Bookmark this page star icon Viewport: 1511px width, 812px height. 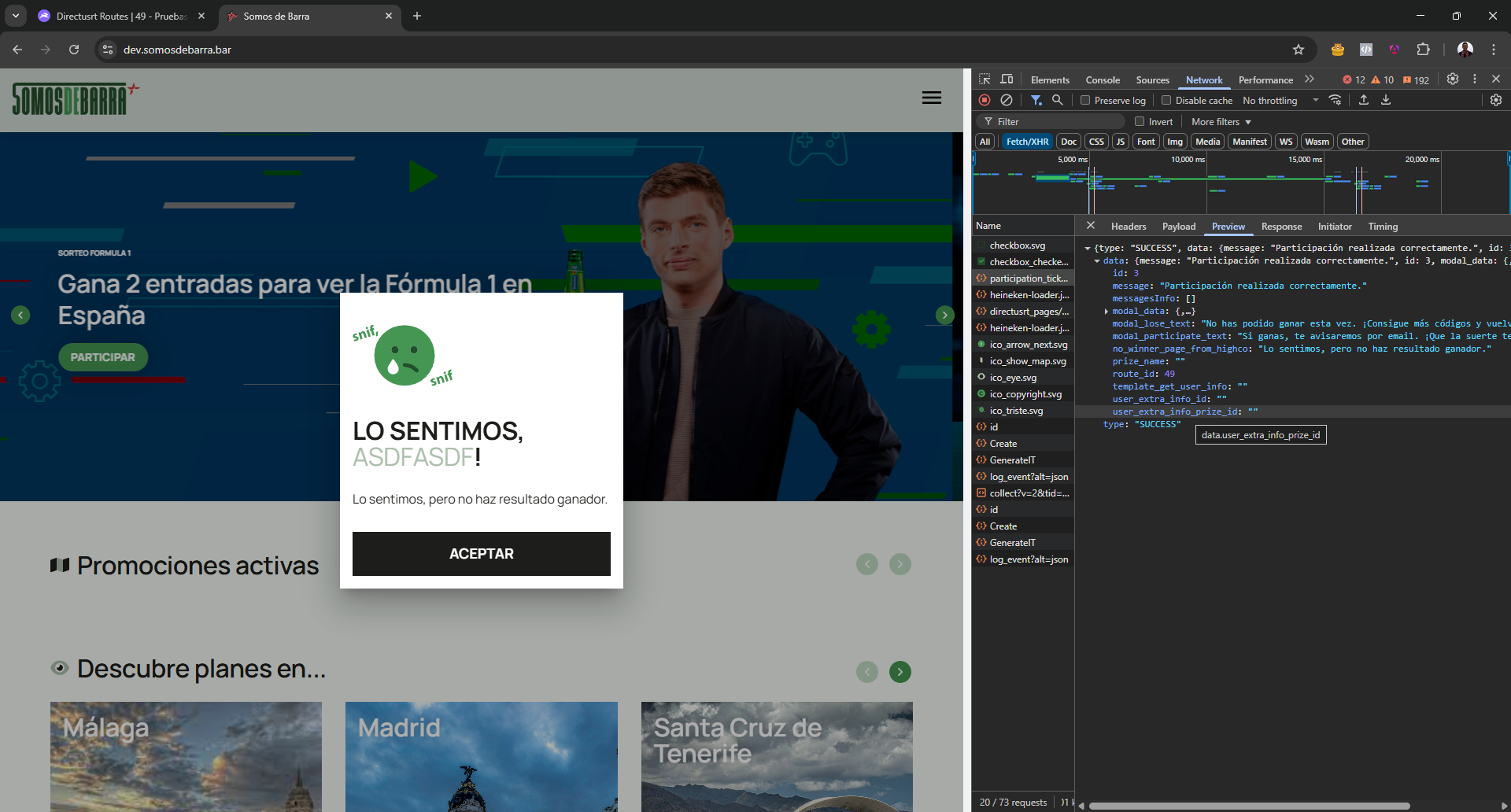pyautogui.click(x=1299, y=50)
